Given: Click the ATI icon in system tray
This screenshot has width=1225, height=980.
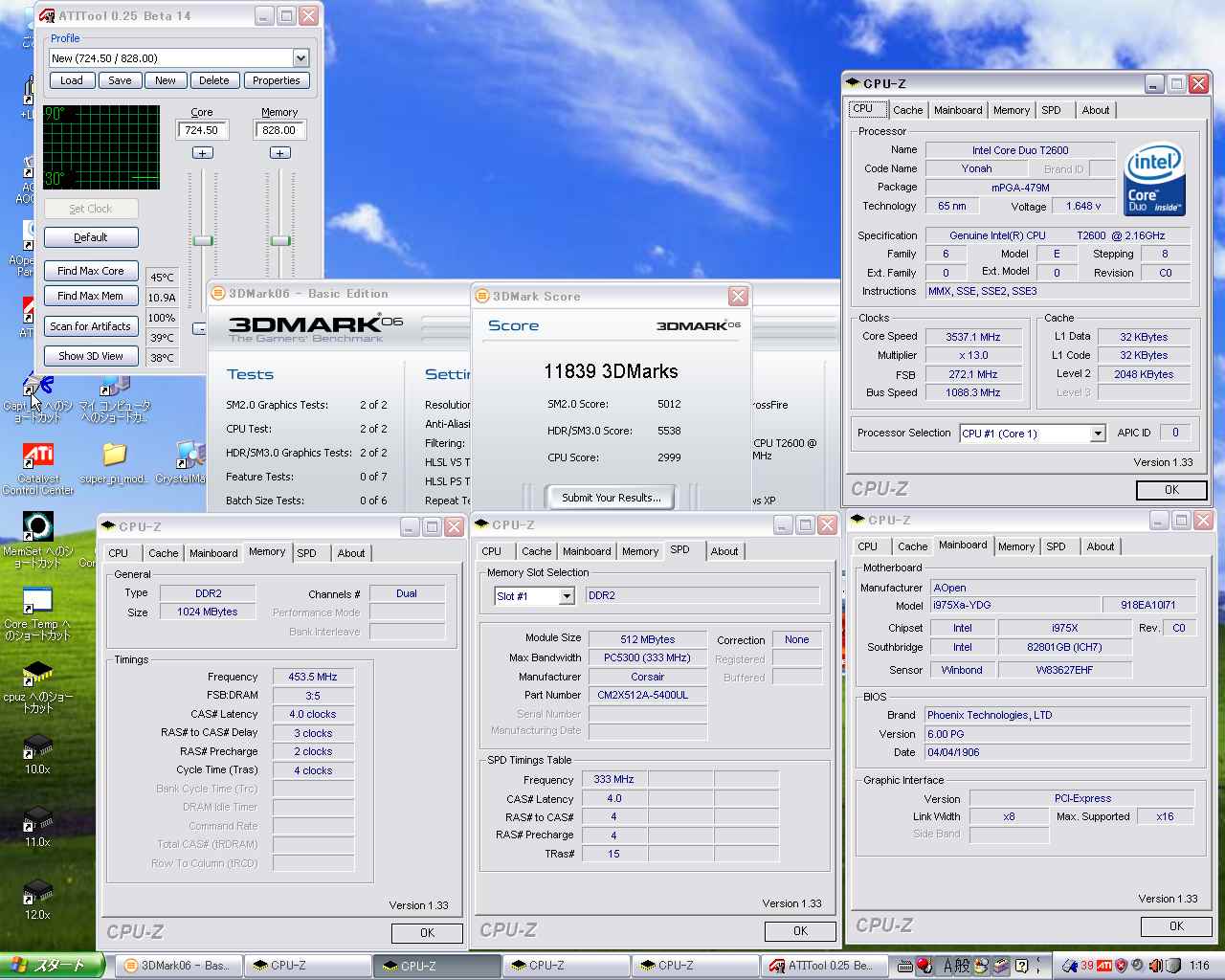Looking at the screenshot, I should (1104, 966).
